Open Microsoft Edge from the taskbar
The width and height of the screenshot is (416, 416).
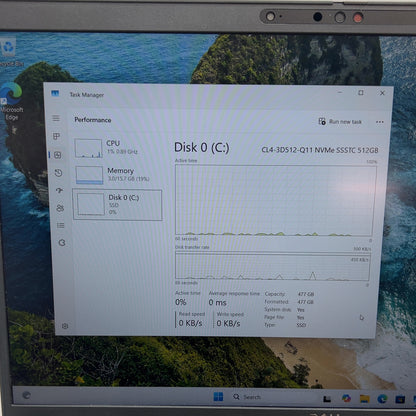tap(382, 399)
